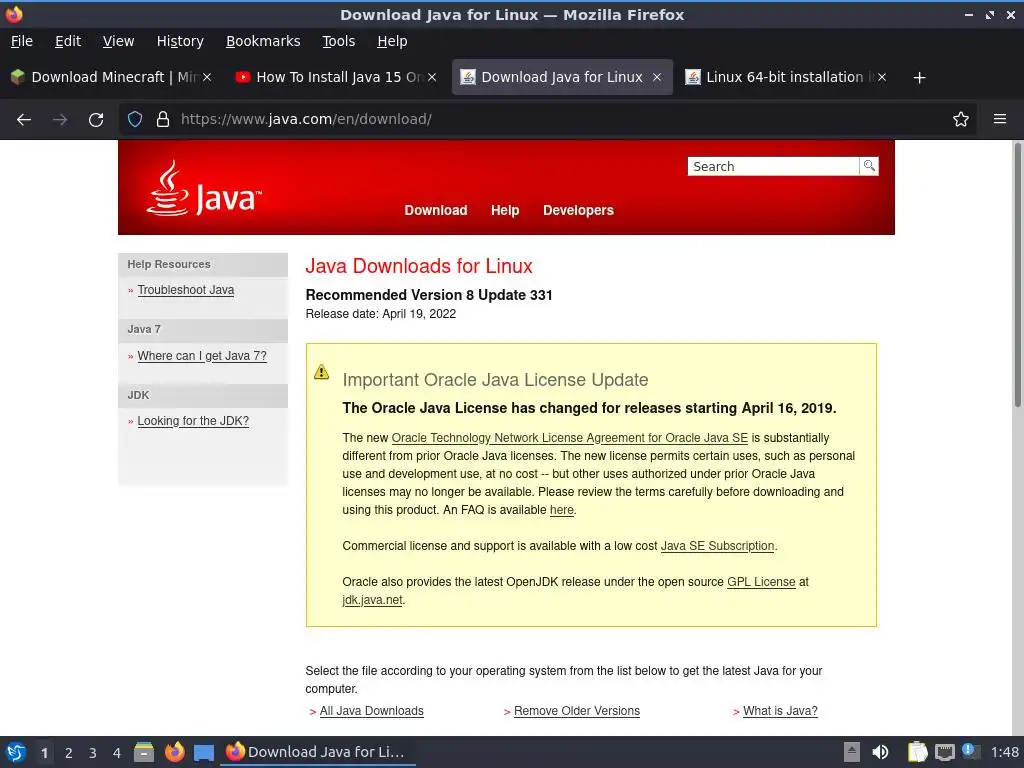Open the Tools menu

pos(338,41)
